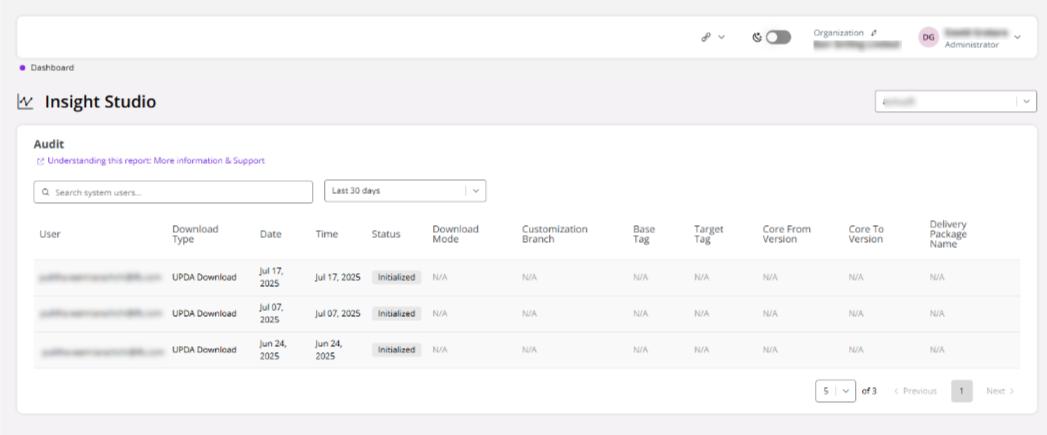The width and height of the screenshot is (1047, 435).
Task: Click the Previous page button
Action: point(915,391)
